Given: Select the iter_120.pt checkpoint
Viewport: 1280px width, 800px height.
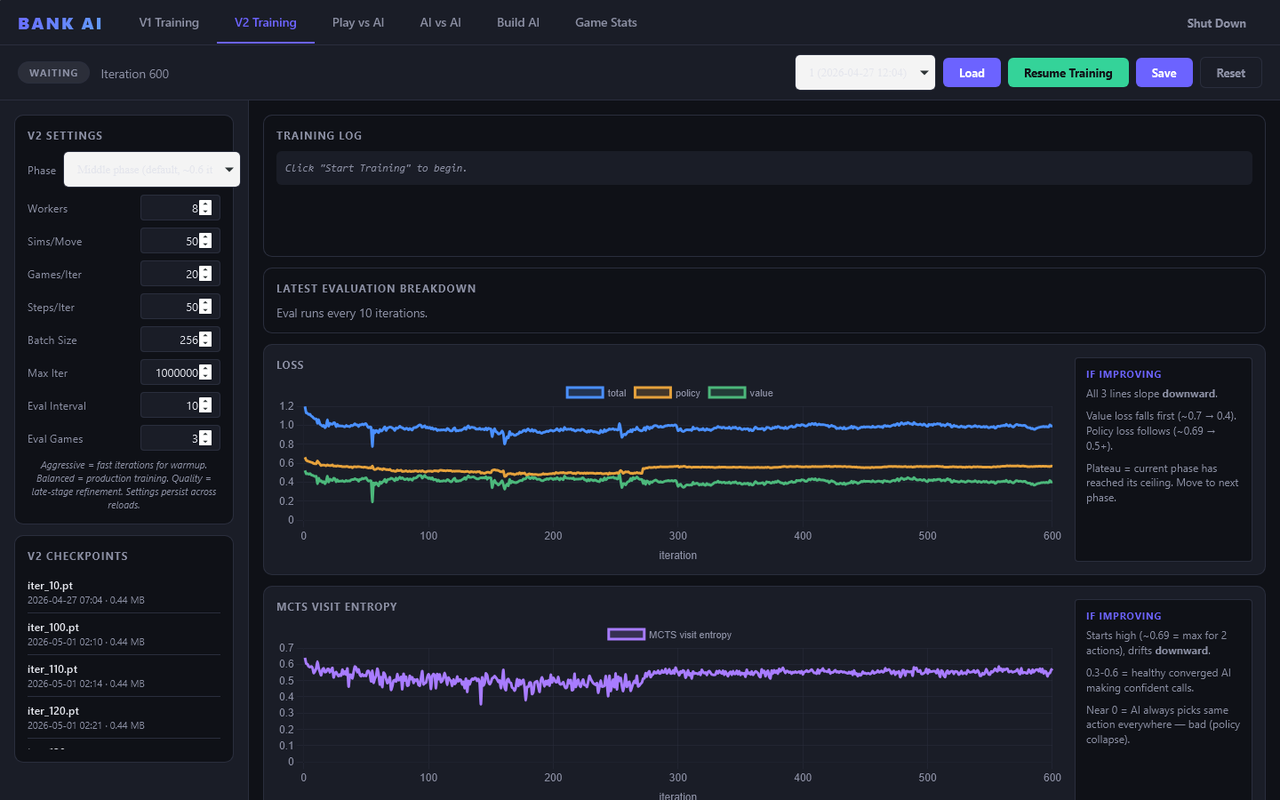Looking at the screenshot, I should [x=124, y=718].
